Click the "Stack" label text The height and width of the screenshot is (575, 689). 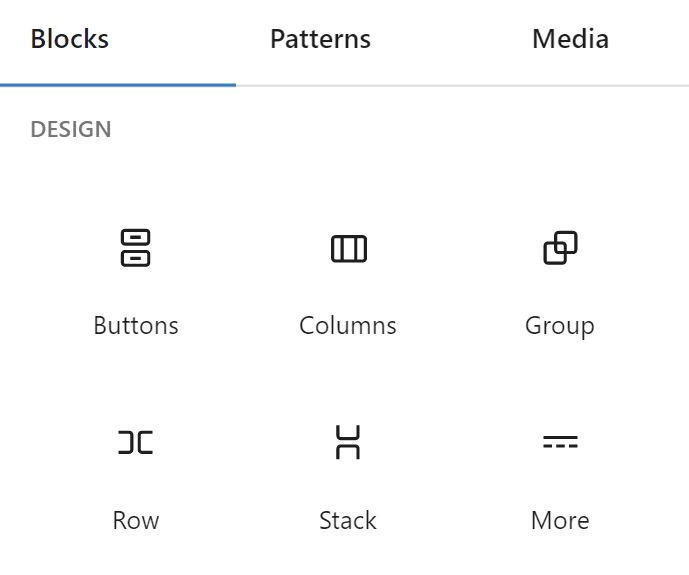tap(348, 521)
